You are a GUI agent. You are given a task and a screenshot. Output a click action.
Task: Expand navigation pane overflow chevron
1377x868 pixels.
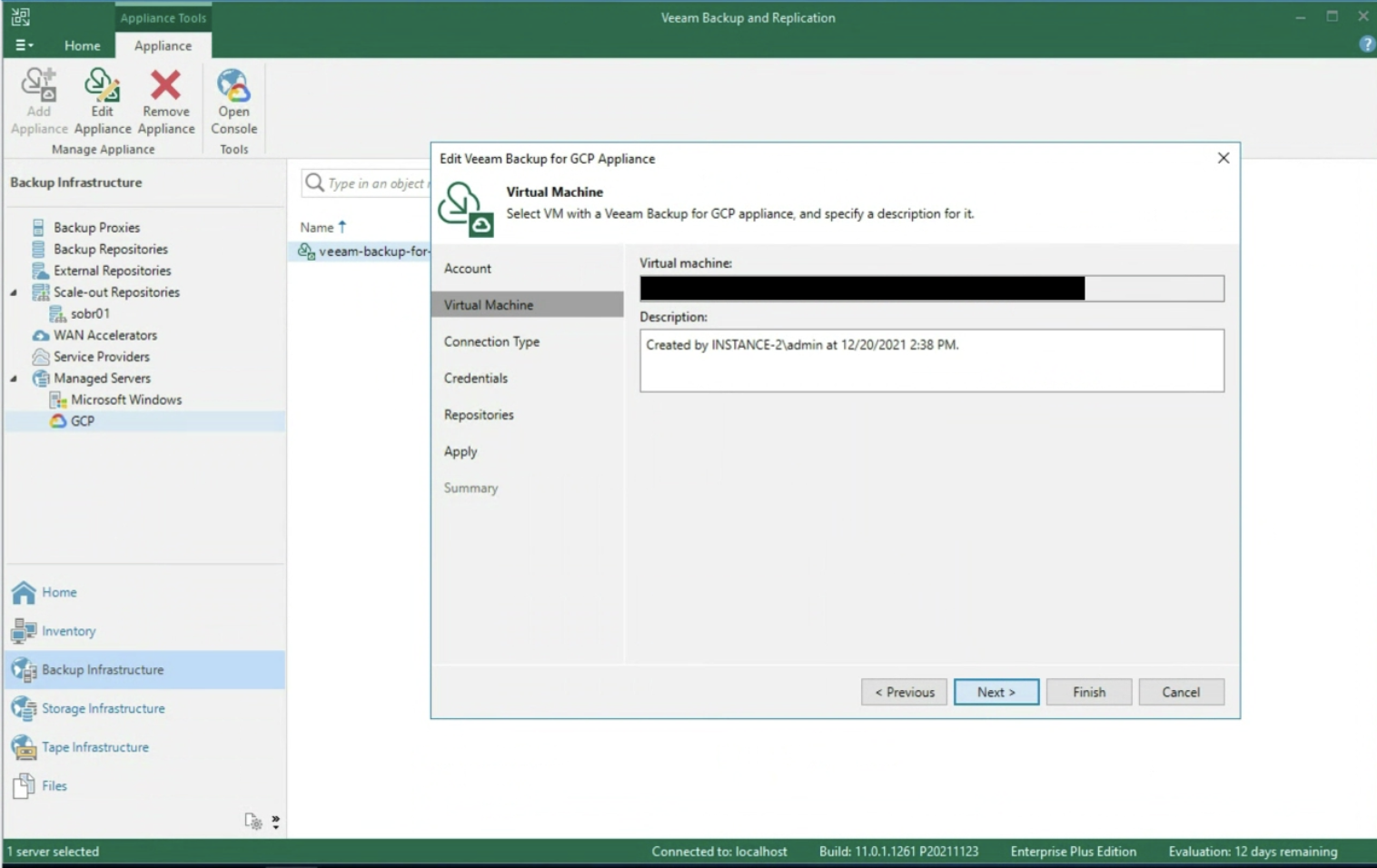pos(276,822)
